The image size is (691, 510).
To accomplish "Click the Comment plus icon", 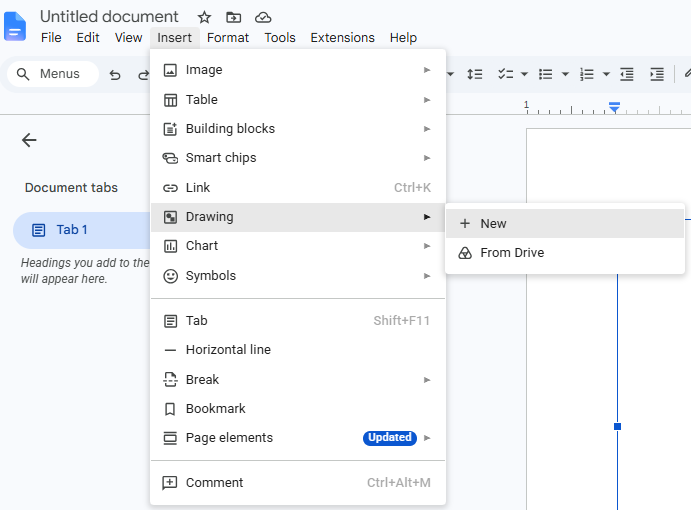I will coord(170,483).
